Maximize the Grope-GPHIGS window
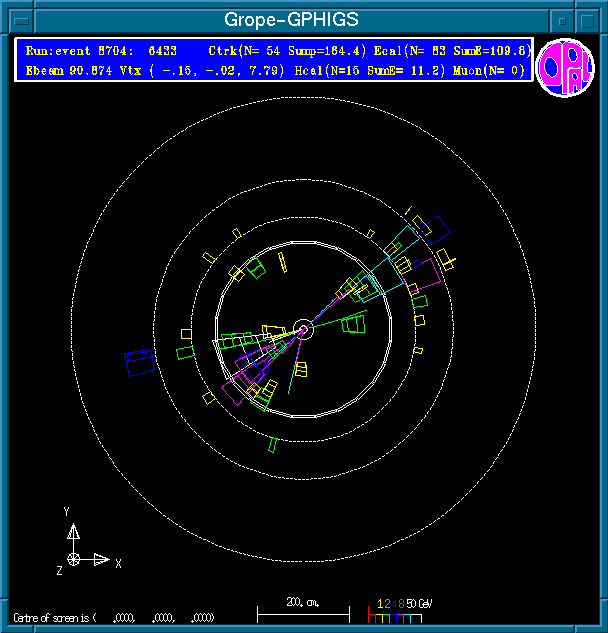Image resolution: width=608 pixels, height=633 pixels. [588, 20]
